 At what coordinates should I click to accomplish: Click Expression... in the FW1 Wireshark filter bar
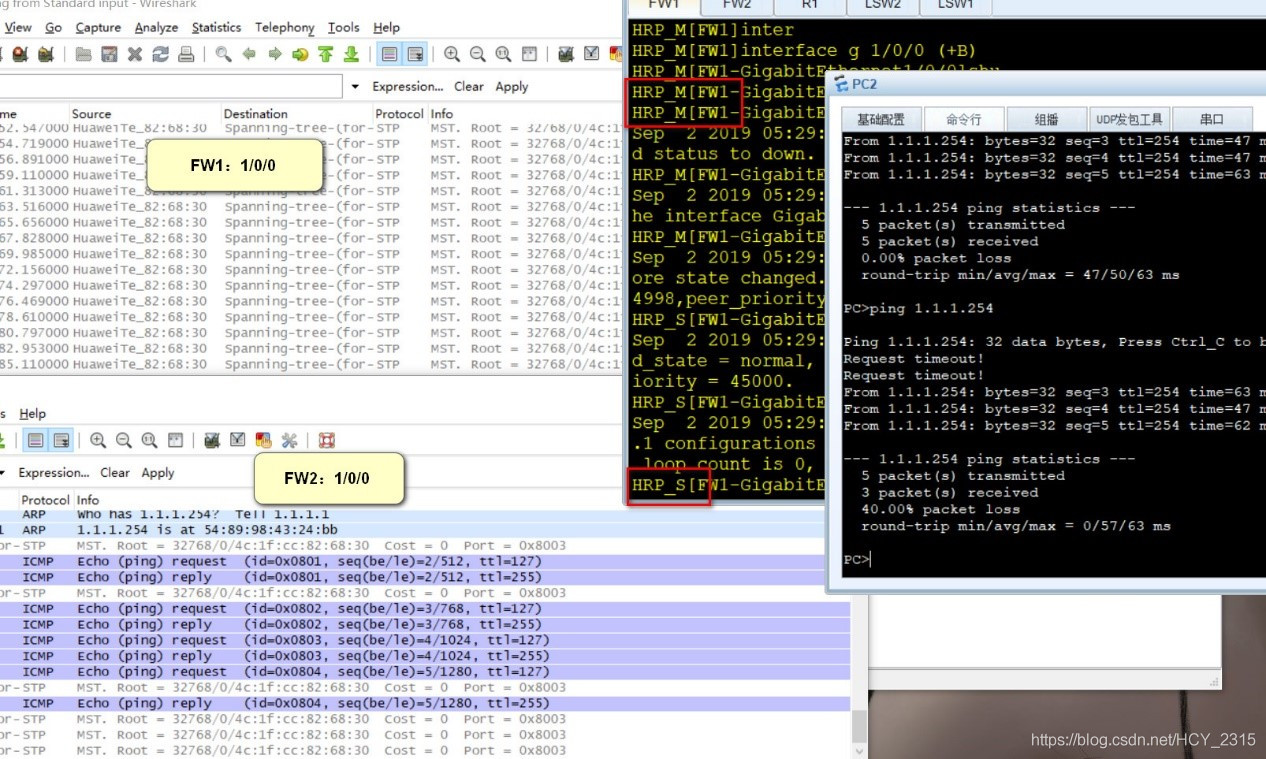[408, 87]
